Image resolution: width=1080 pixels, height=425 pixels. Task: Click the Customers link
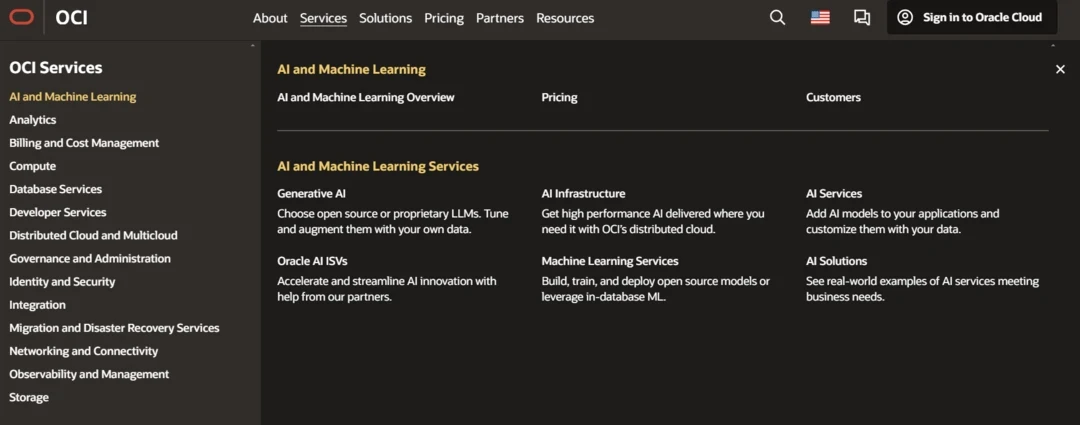[833, 98]
